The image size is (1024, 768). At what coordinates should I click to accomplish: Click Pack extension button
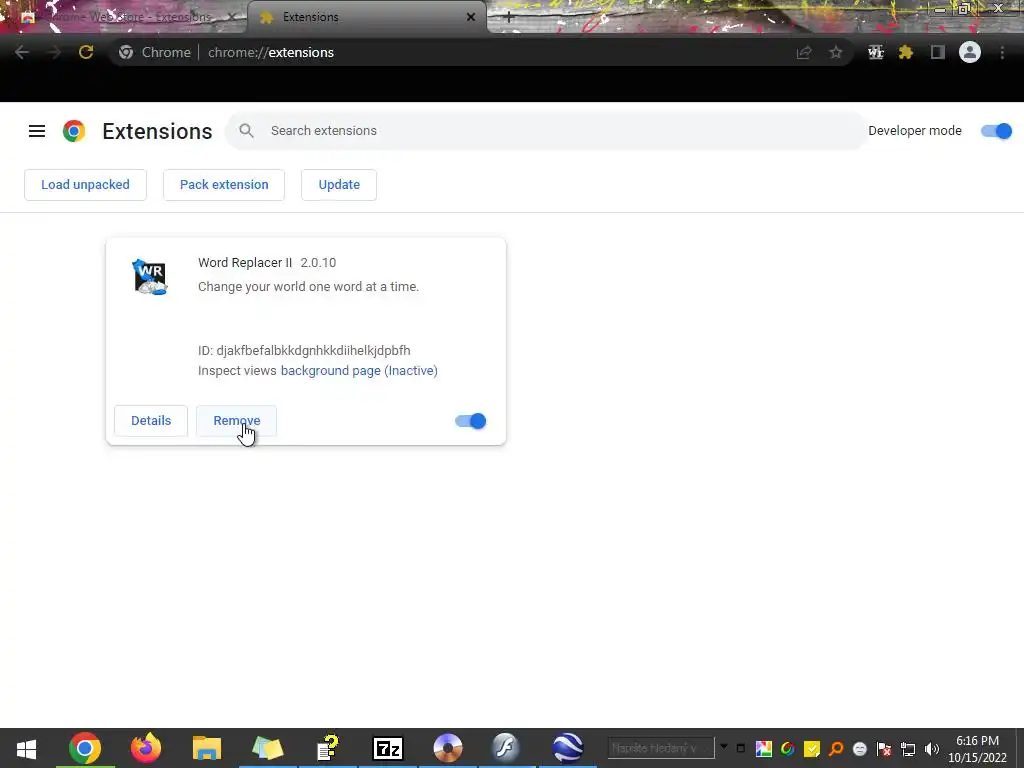(224, 185)
